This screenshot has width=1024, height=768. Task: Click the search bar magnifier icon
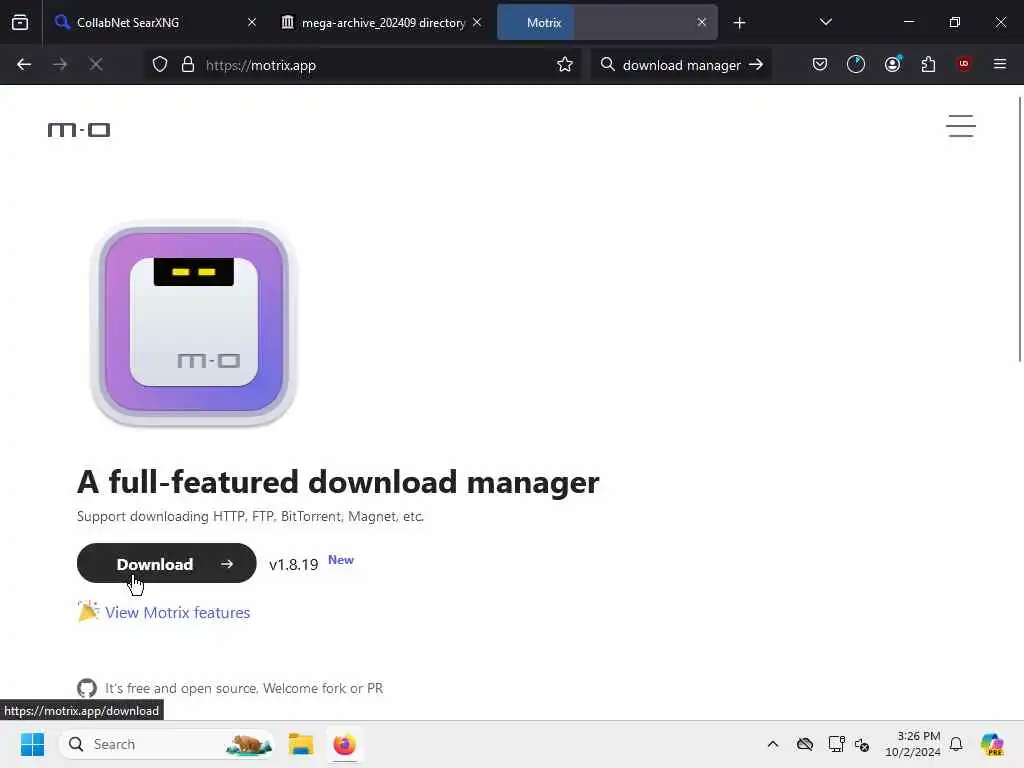(x=607, y=64)
